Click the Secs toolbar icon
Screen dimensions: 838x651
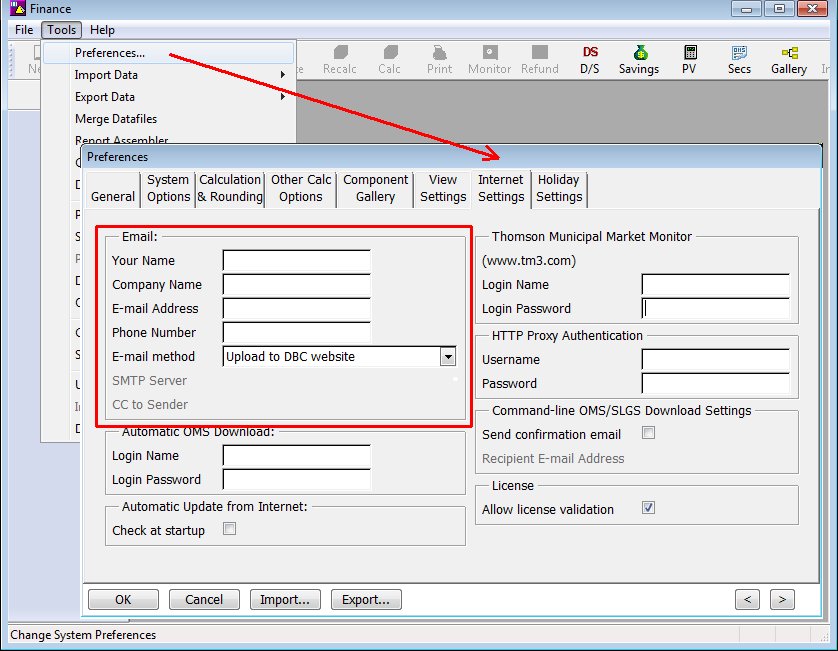pos(739,59)
